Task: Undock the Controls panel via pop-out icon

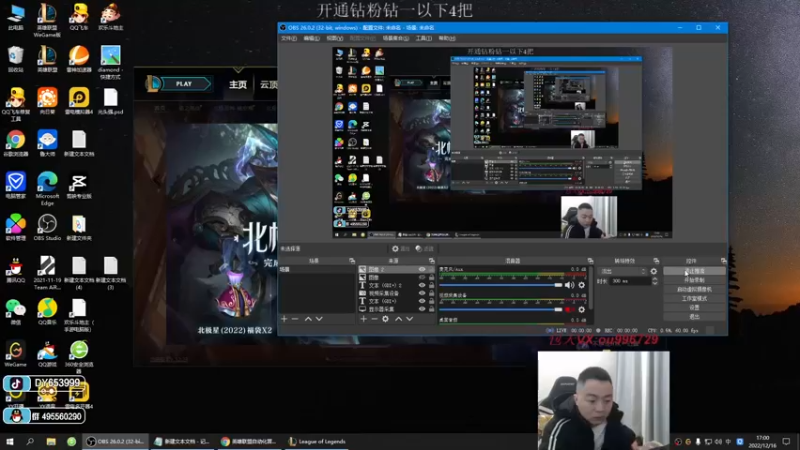Action: coord(723,261)
